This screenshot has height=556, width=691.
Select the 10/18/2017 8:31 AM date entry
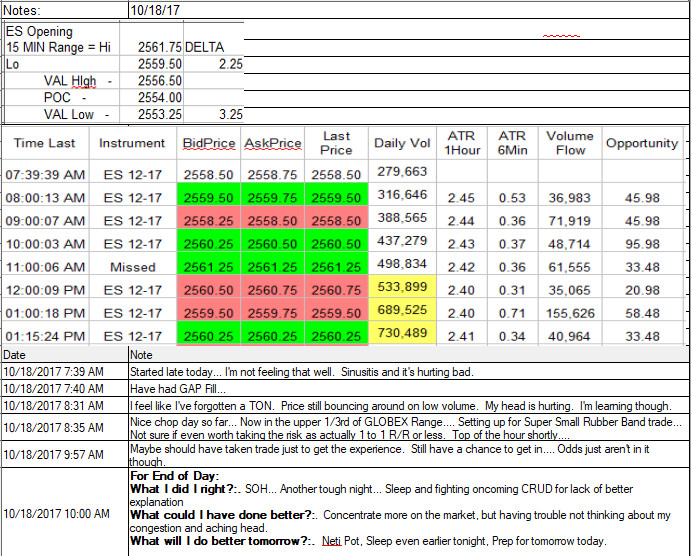(53, 405)
